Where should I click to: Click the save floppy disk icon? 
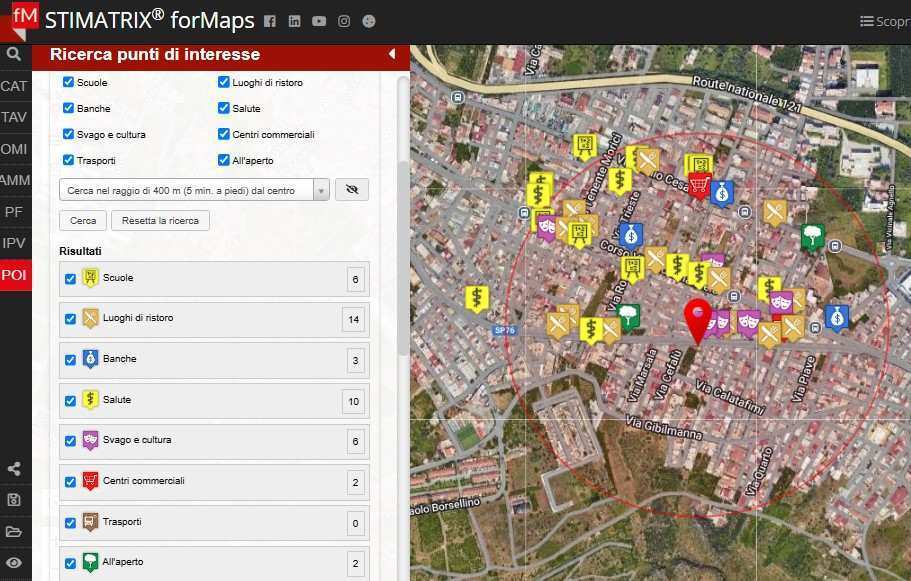coord(14,500)
